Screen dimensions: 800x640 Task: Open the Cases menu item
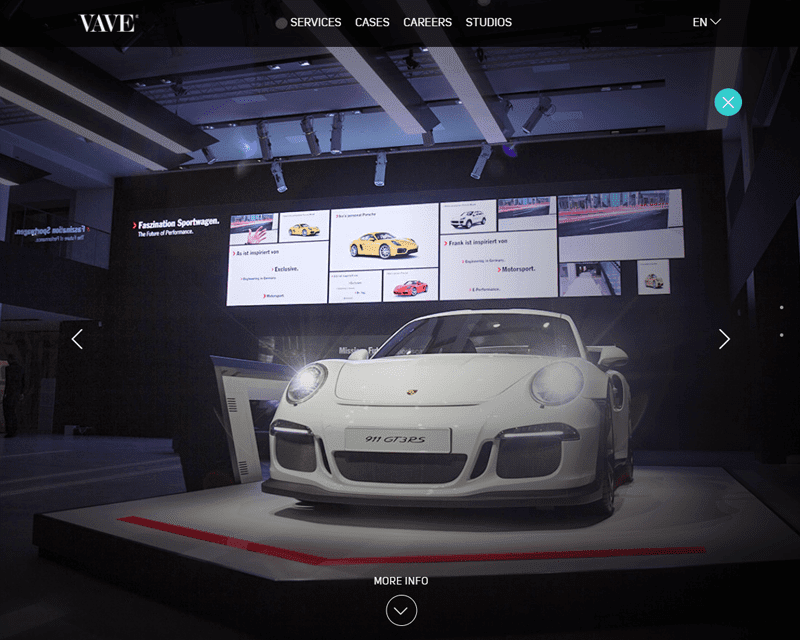point(372,22)
